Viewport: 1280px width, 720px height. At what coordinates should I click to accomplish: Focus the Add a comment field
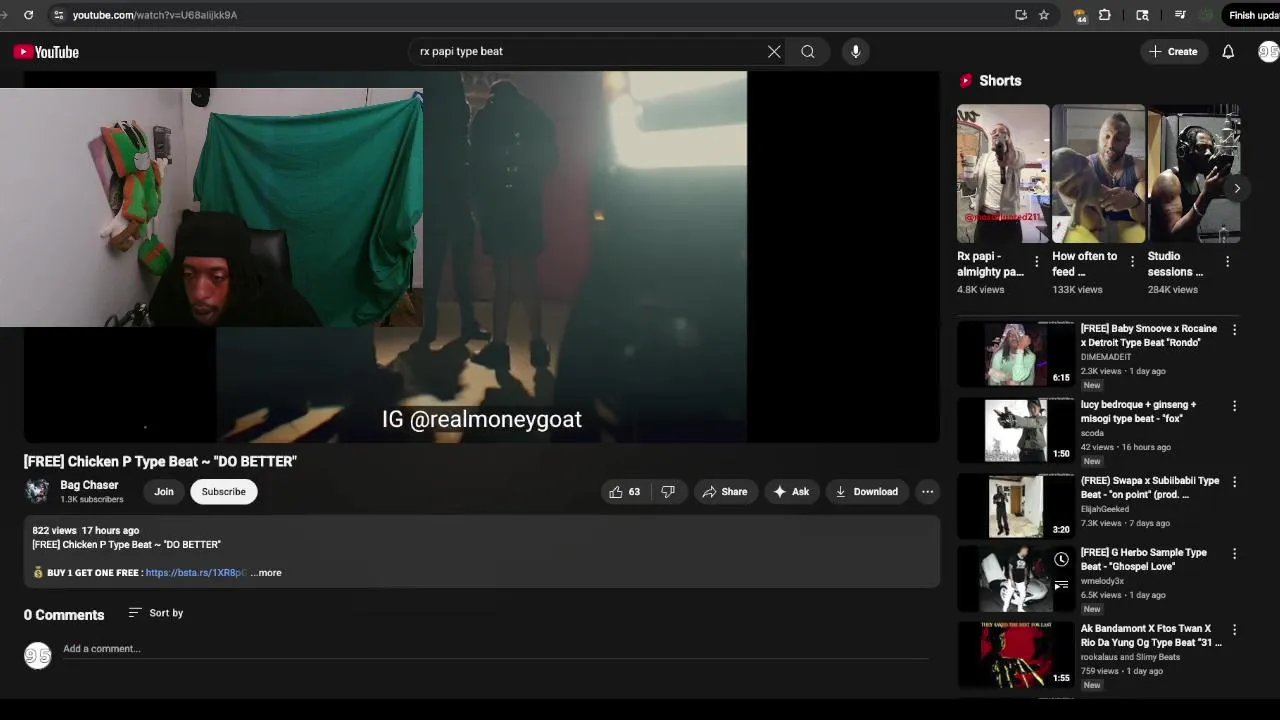click(x=495, y=649)
